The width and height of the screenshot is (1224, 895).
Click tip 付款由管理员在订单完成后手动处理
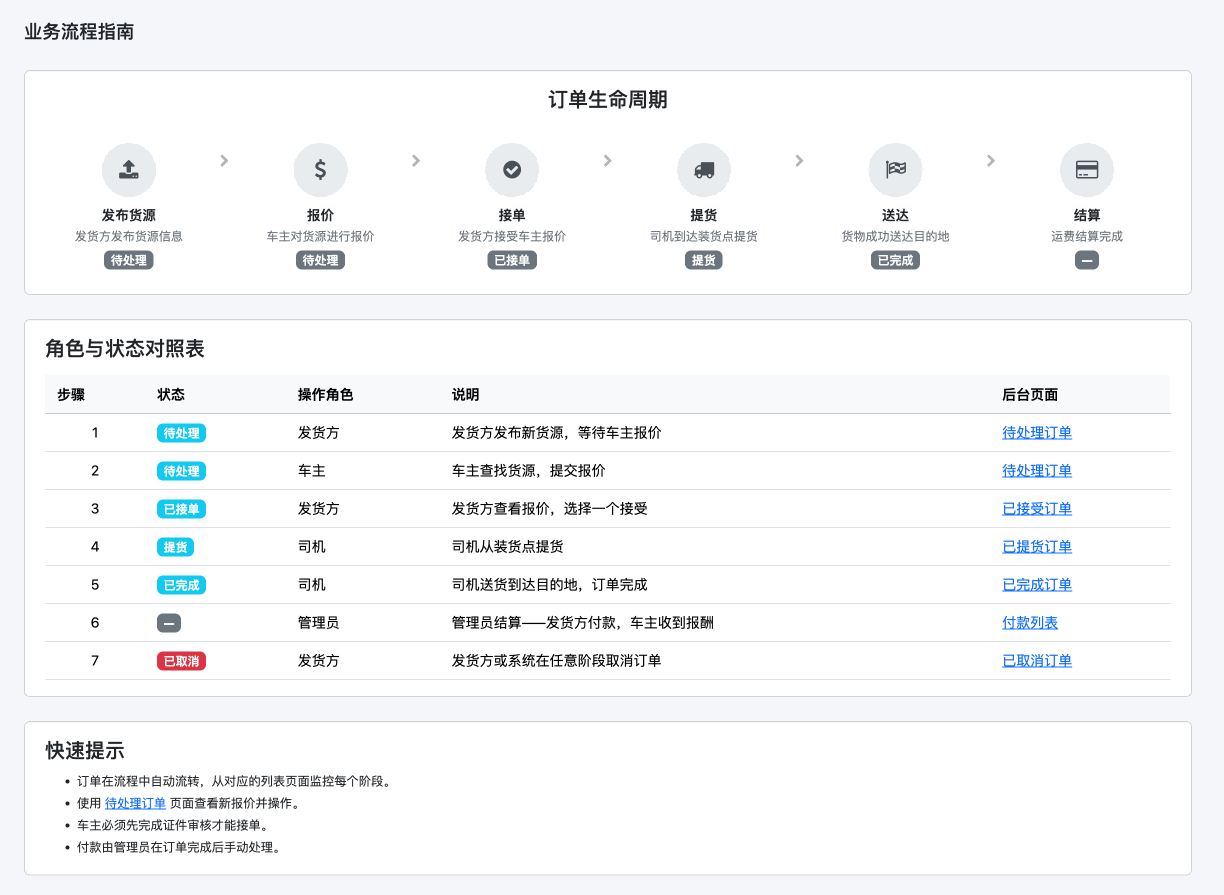click(x=179, y=847)
